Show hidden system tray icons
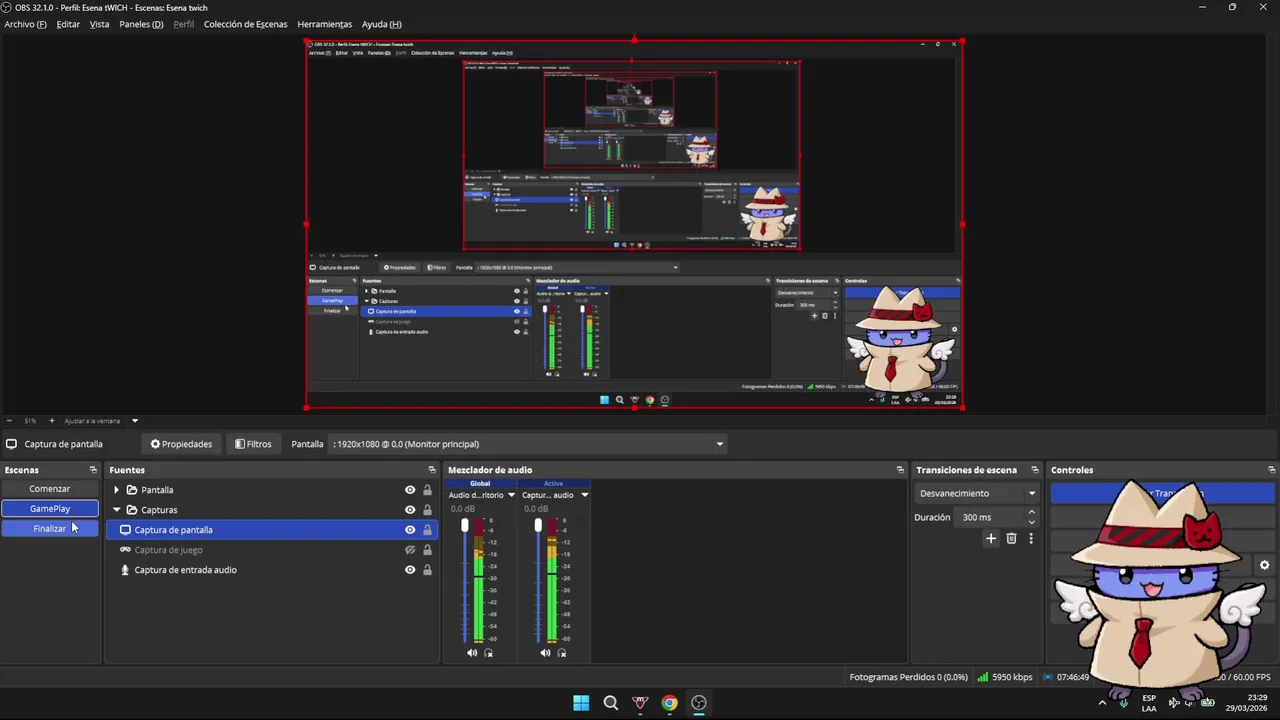This screenshot has height=720, width=1280. pyautogui.click(x=1102, y=702)
